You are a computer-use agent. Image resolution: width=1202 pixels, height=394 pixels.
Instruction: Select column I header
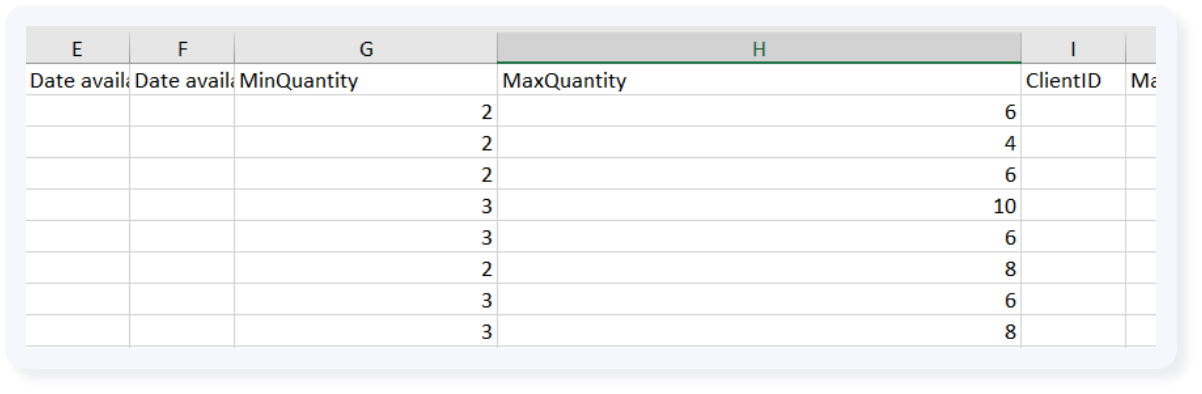(1073, 47)
